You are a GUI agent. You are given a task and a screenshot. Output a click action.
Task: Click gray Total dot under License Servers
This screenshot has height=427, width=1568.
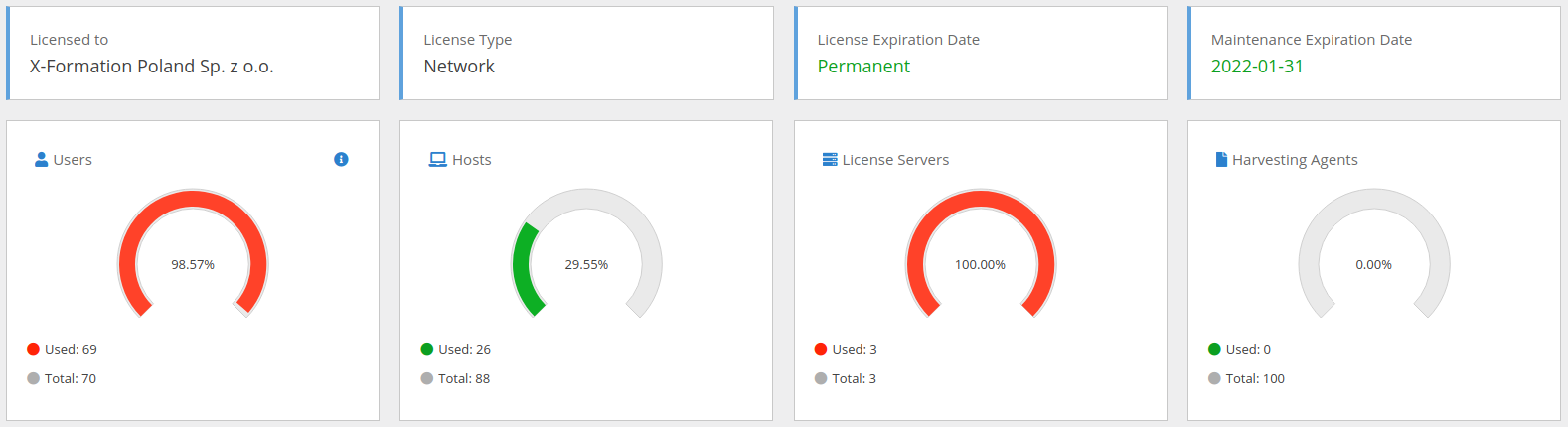821,378
